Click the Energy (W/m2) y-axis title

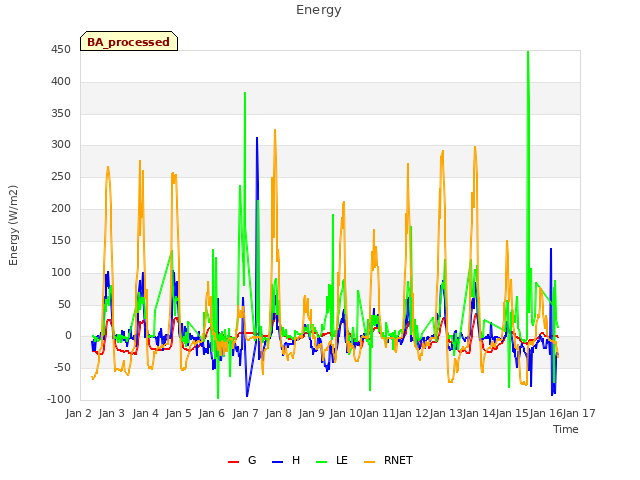point(13,225)
